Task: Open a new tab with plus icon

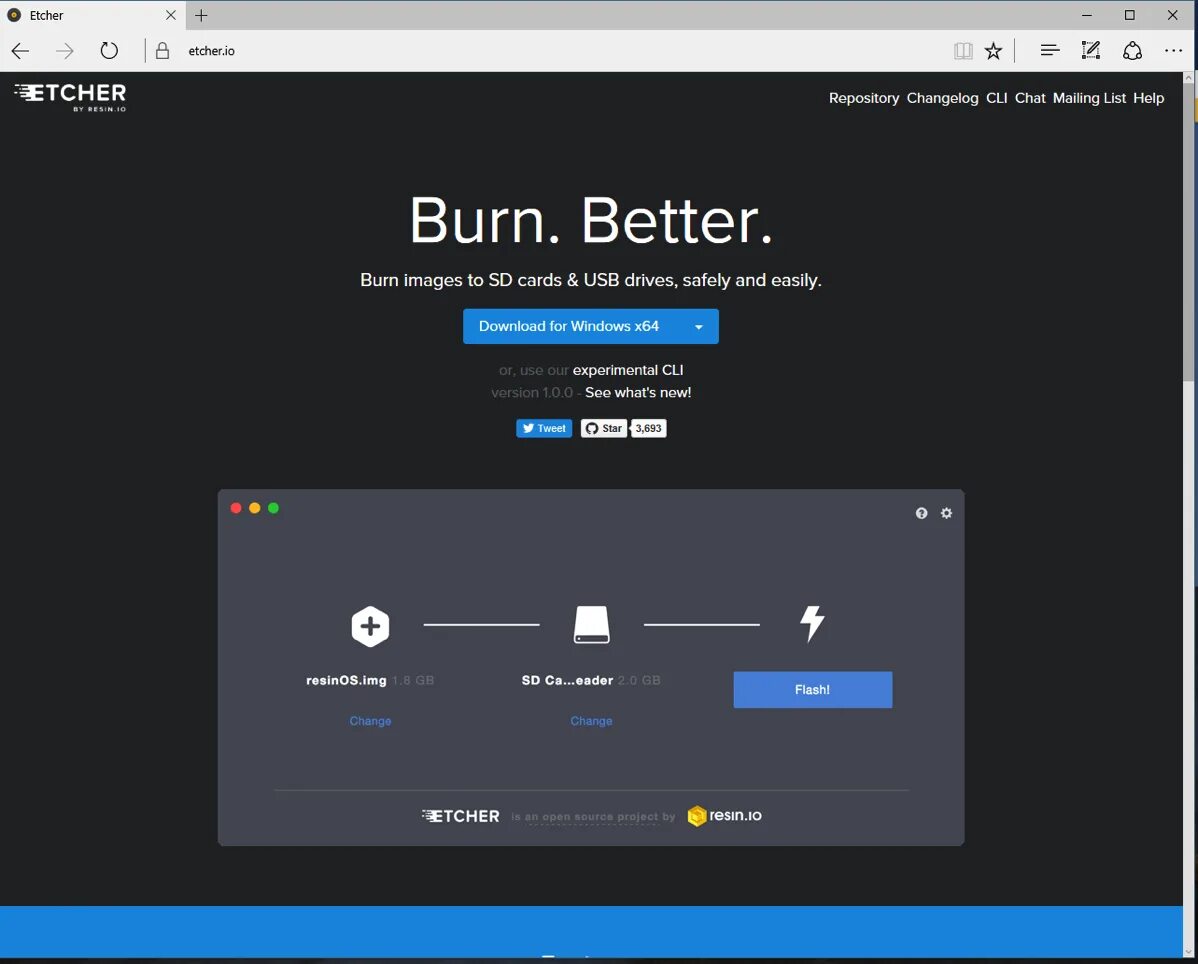Action: click(201, 15)
